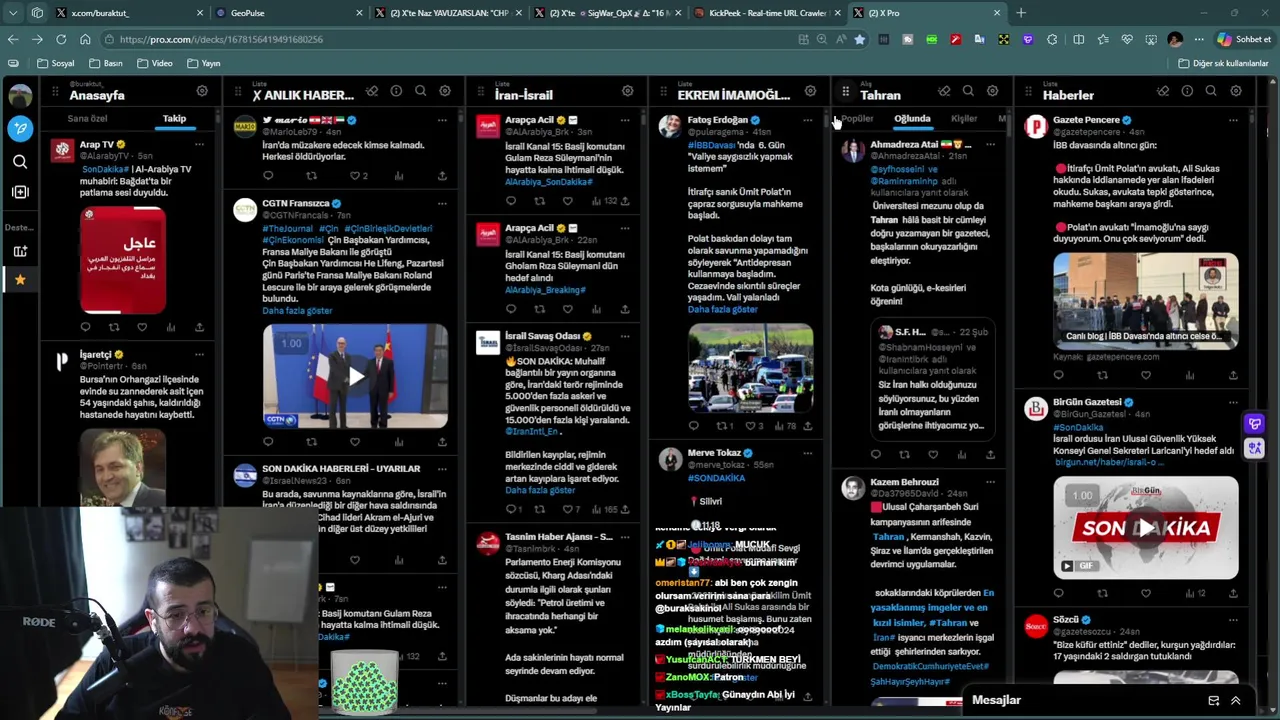
Task: Select the Kişiler tab in Tahran column
Action: point(964,119)
